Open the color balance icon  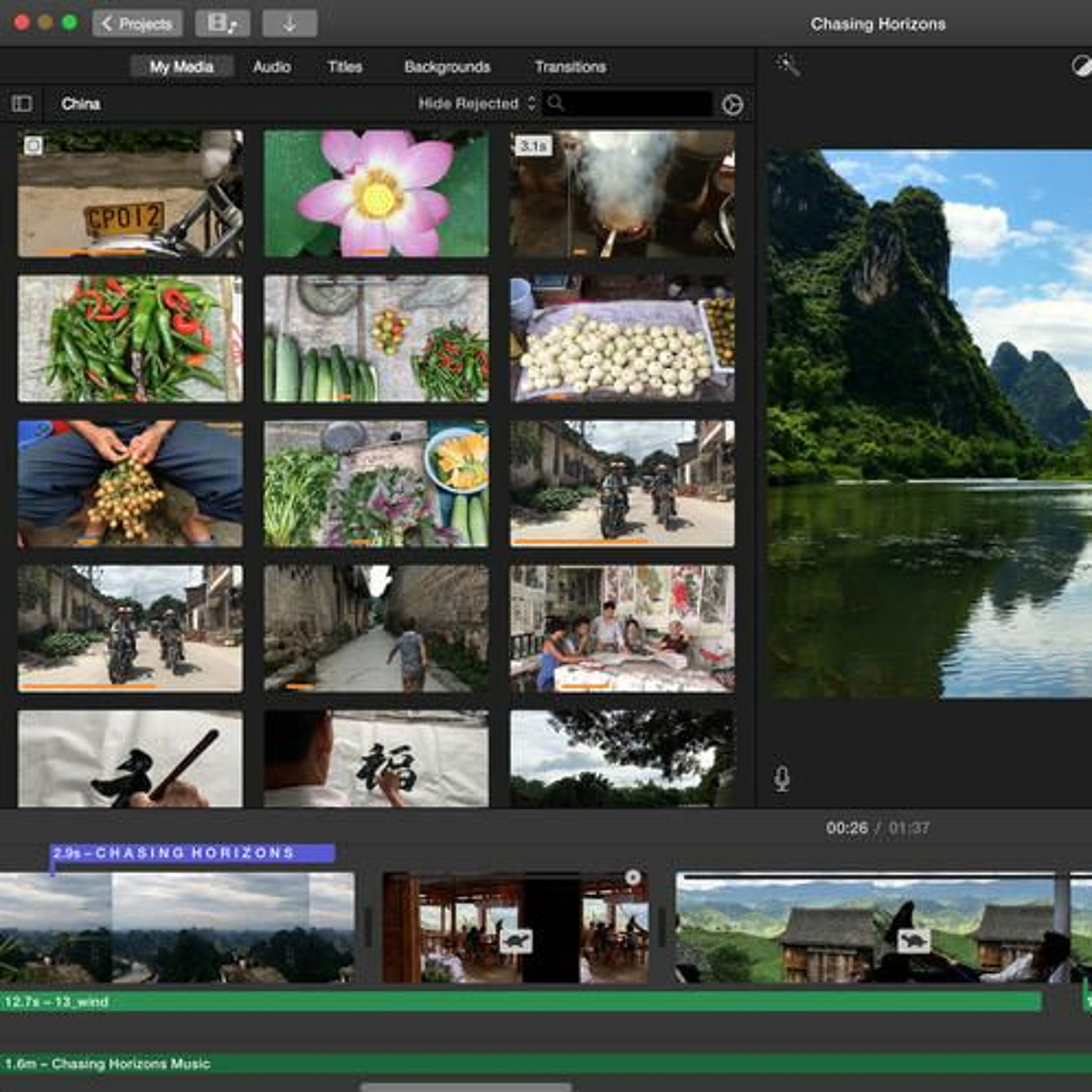(x=1081, y=66)
